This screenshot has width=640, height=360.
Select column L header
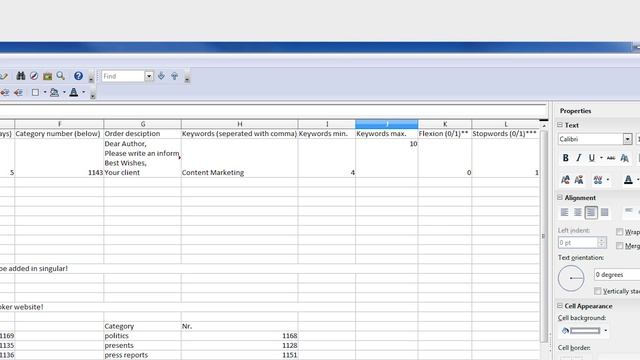506,124
